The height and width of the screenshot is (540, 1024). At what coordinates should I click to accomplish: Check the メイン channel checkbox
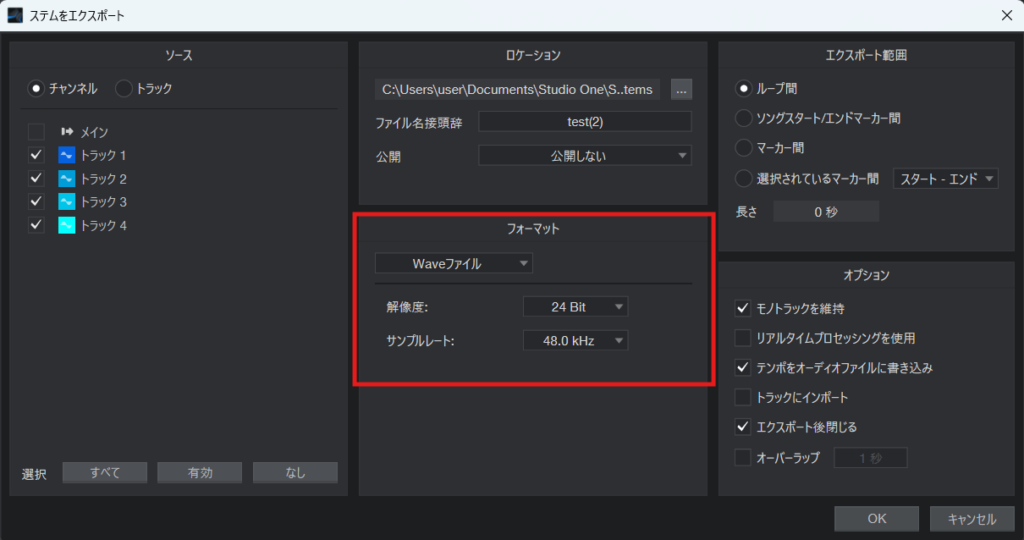pos(36,132)
